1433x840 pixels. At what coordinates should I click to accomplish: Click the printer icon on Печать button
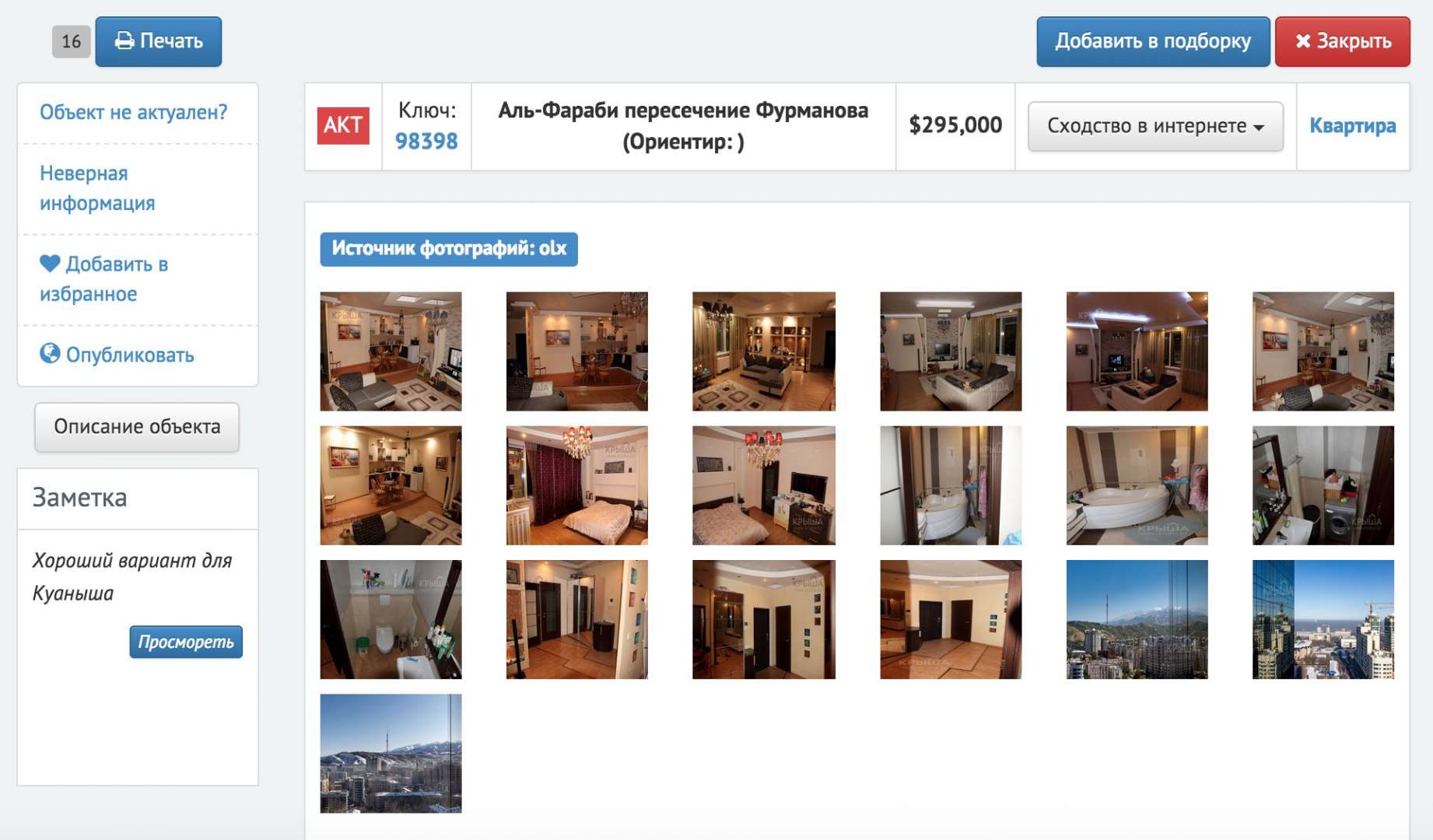(124, 41)
